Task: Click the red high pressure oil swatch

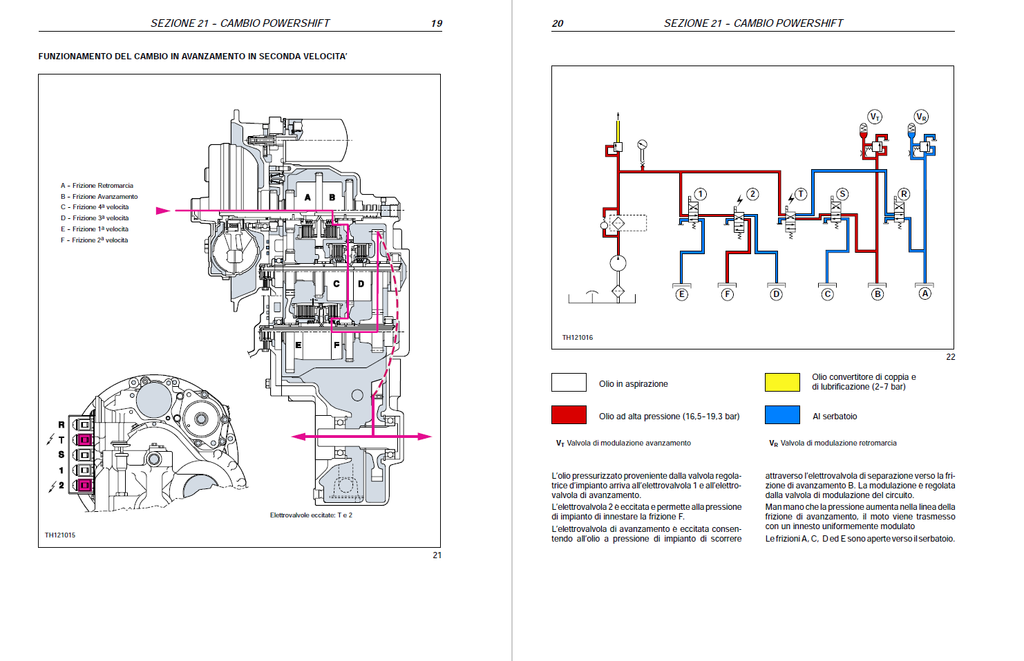Action: coord(569,415)
